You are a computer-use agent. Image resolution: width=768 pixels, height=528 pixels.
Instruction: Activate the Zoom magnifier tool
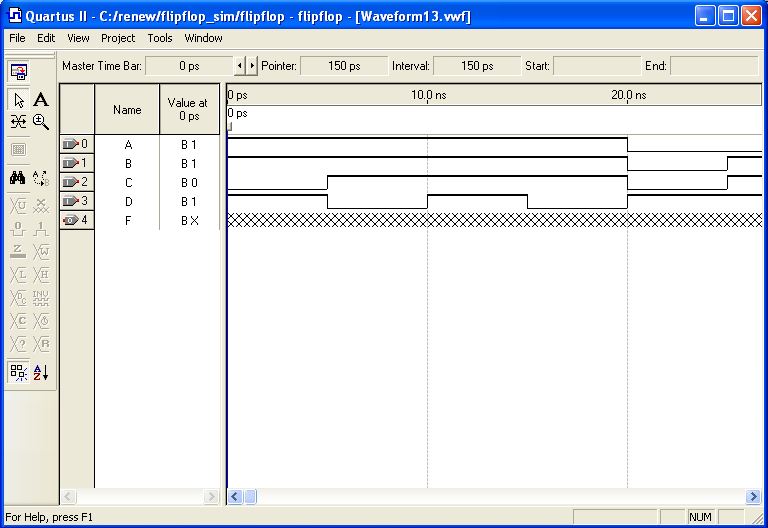point(41,122)
